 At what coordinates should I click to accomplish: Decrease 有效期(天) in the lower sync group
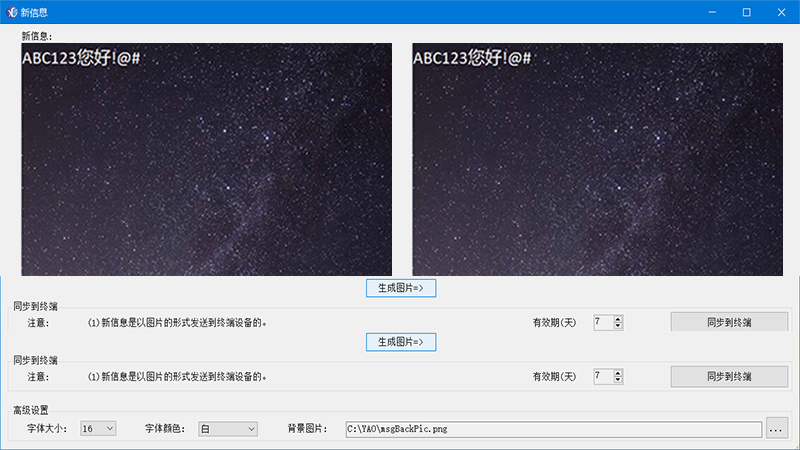(618, 380)
